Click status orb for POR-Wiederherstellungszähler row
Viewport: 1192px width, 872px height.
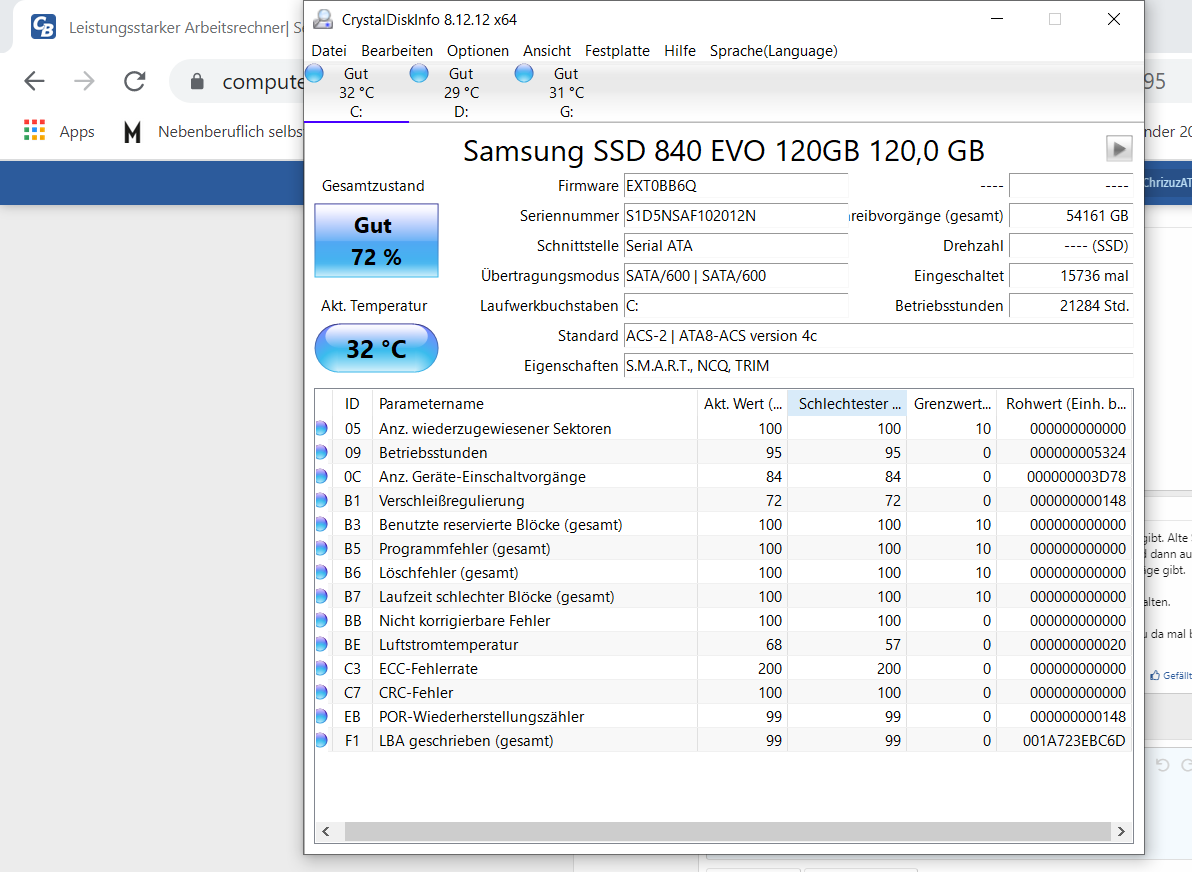click(322, 717)
